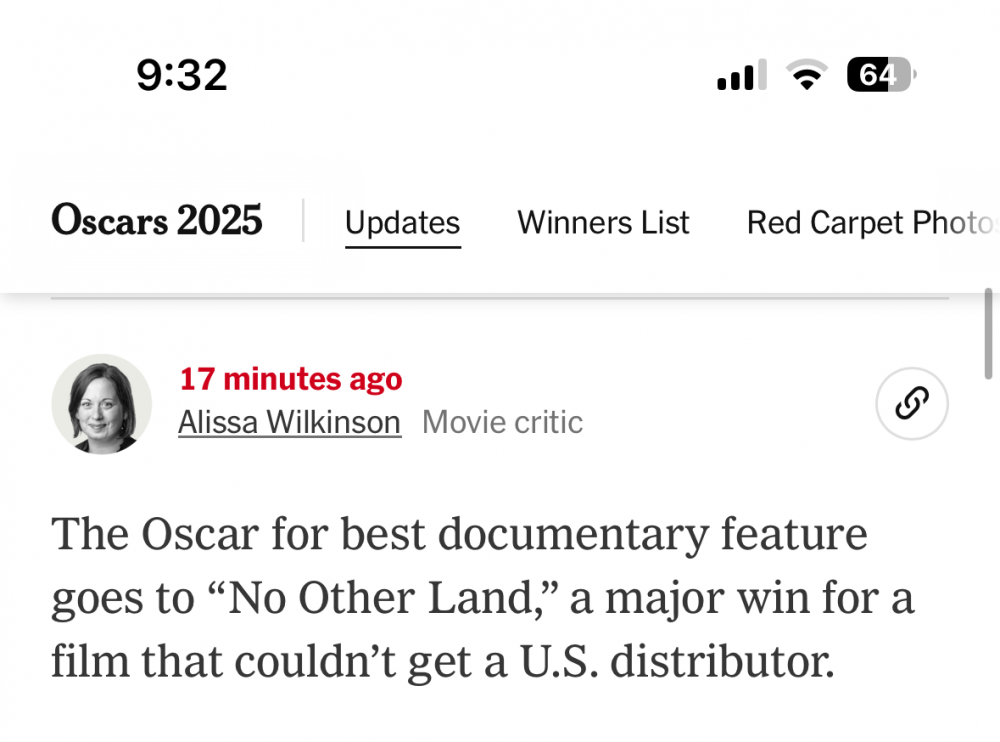
Task: Open the Alissa Wilkinson author link
Action: 289,423
